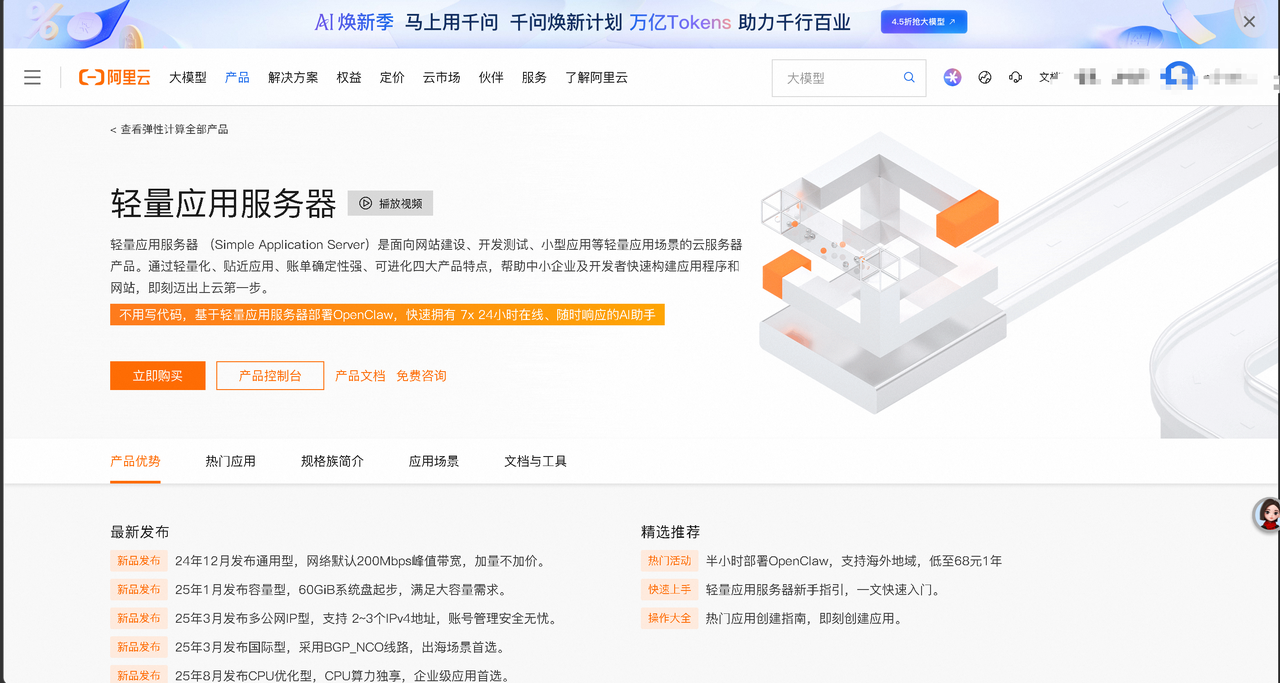
Task: Open 权益 navigation item
Action: 349,77
